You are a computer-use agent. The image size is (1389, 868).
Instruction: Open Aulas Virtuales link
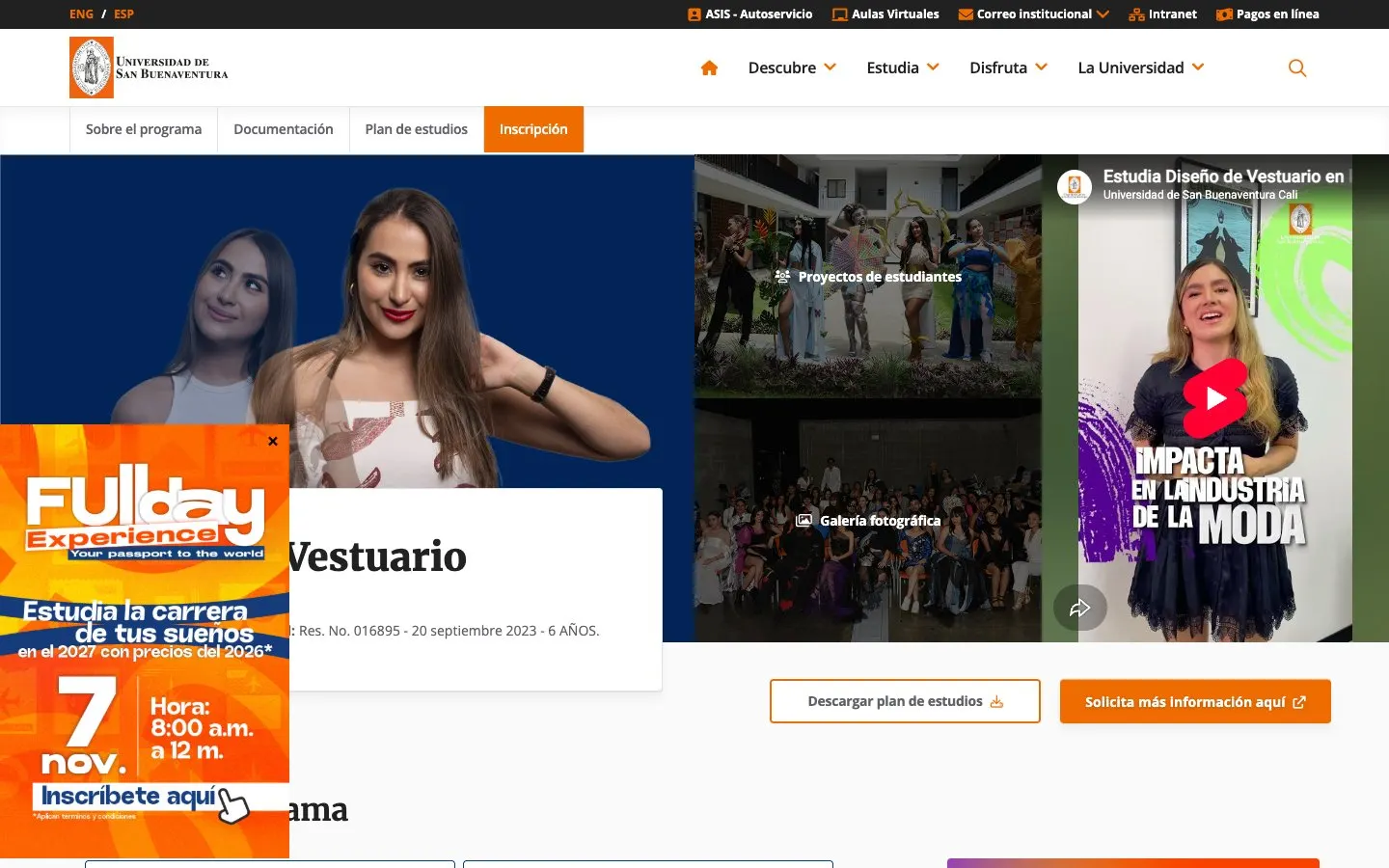[x=885, y=14]
